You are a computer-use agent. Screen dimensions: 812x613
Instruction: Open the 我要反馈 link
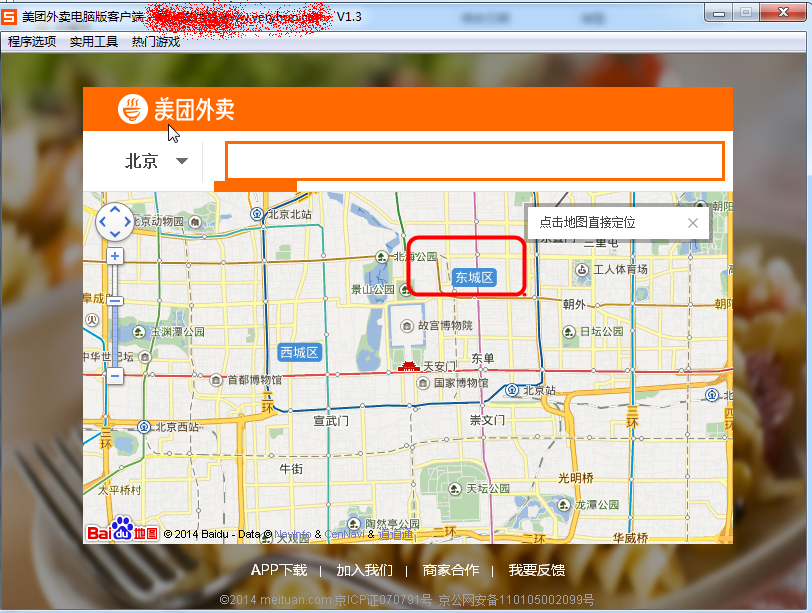(x=536, y=570)
